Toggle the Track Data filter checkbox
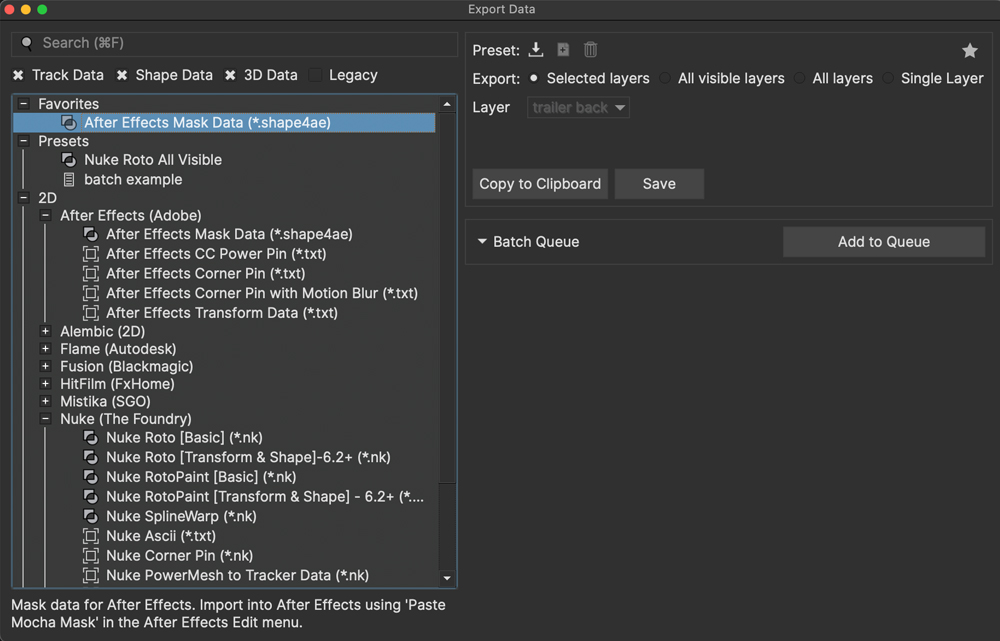The width and height of the screenshot is (1000, 641). [x=18, y=75]
